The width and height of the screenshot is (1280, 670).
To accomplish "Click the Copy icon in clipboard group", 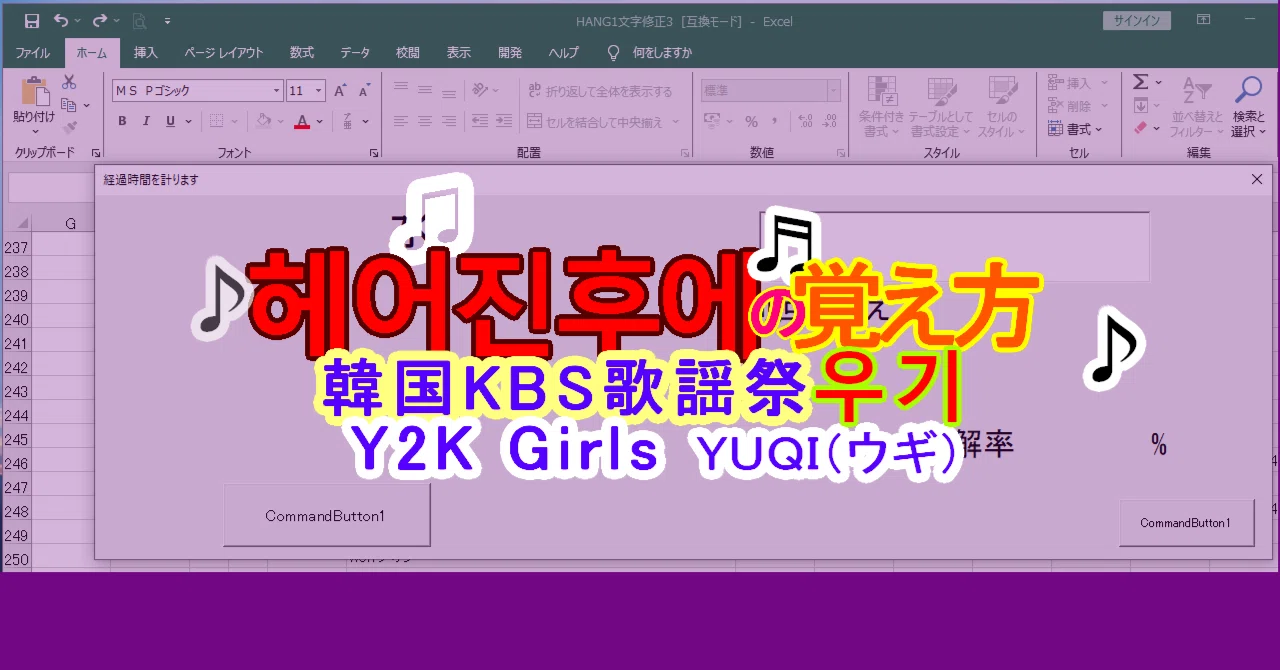I will pos(69,105).
